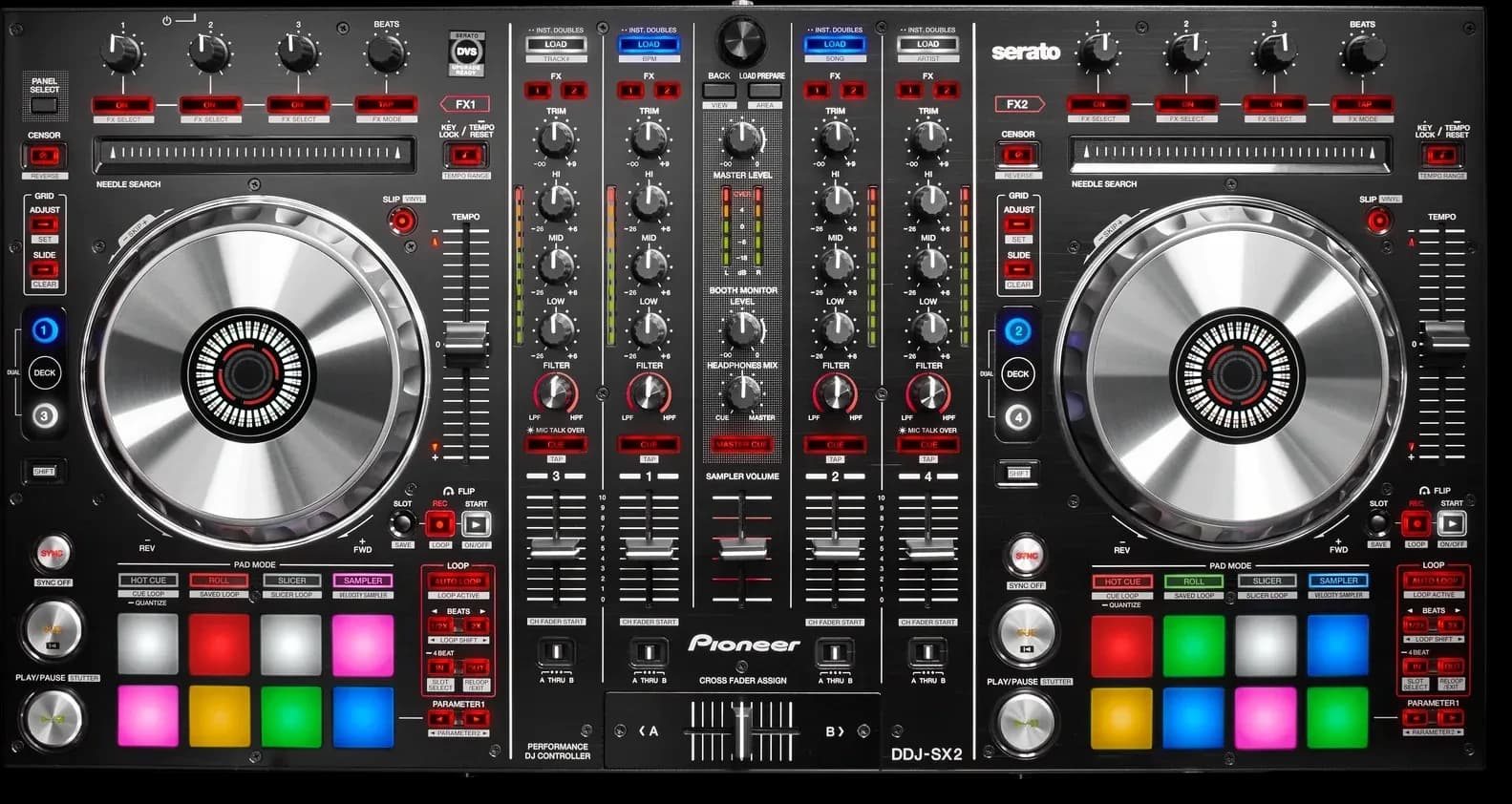Click the left deck NEEDLE SEARCH strip
1512x804 pixels.
254,153
